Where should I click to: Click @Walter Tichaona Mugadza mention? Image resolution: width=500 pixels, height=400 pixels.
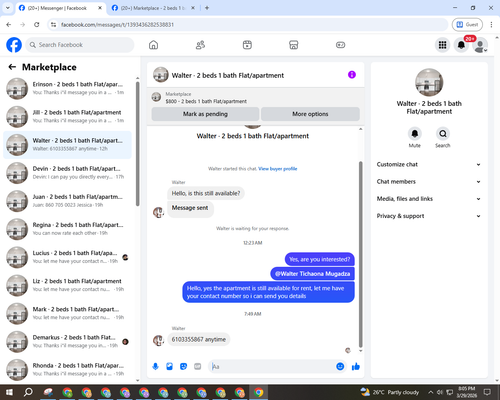(312, 274)
